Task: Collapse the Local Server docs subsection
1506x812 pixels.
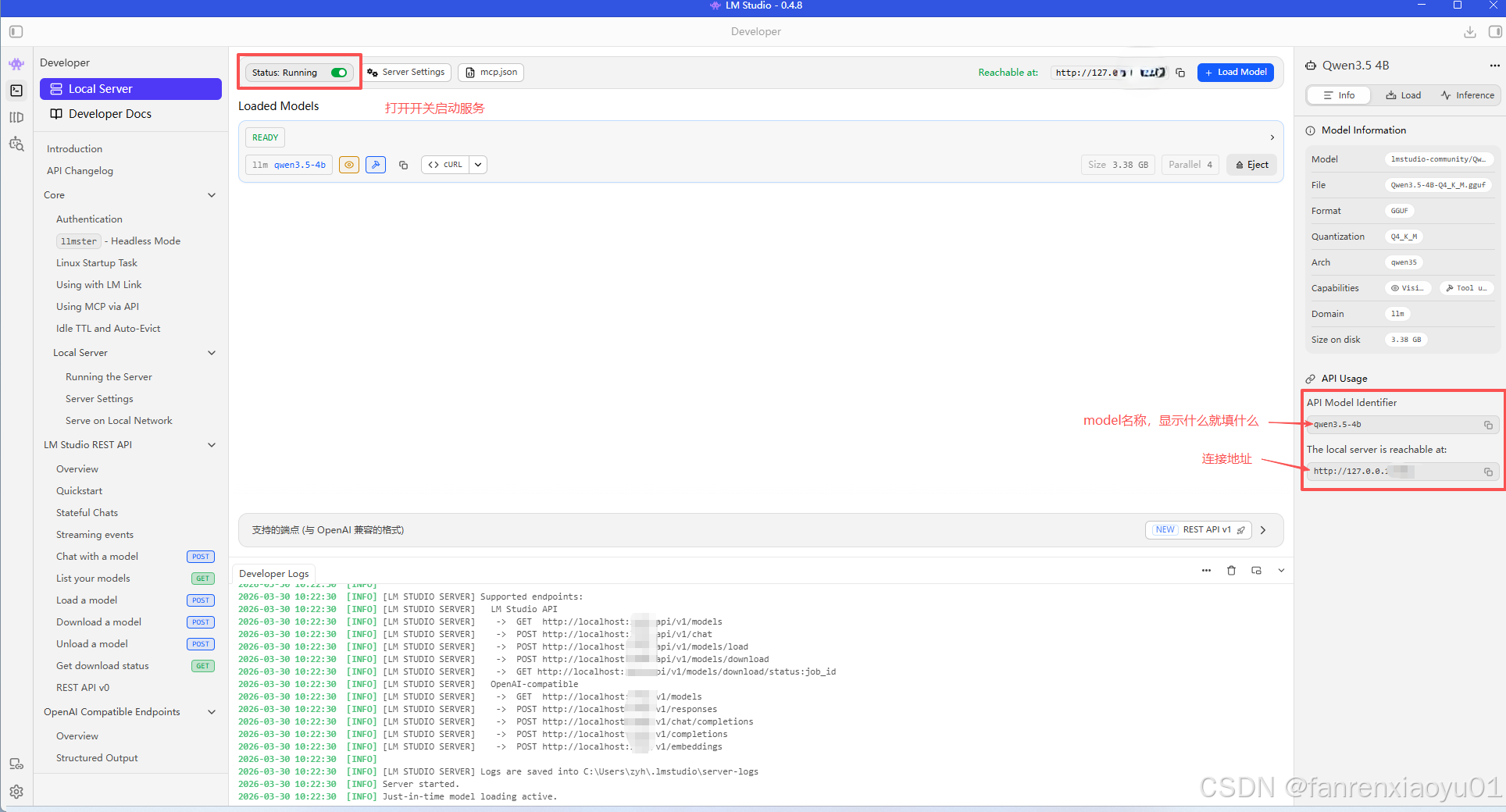Action: tap(212, 353)
